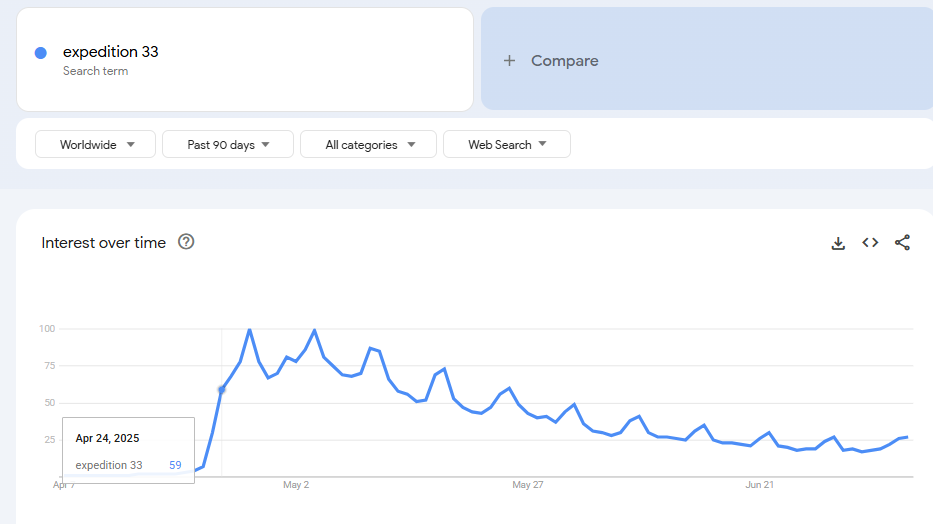Click the Interest over time heading
Image resolution: width=933 pixels, height=524 pixels.
coord(104,243)
